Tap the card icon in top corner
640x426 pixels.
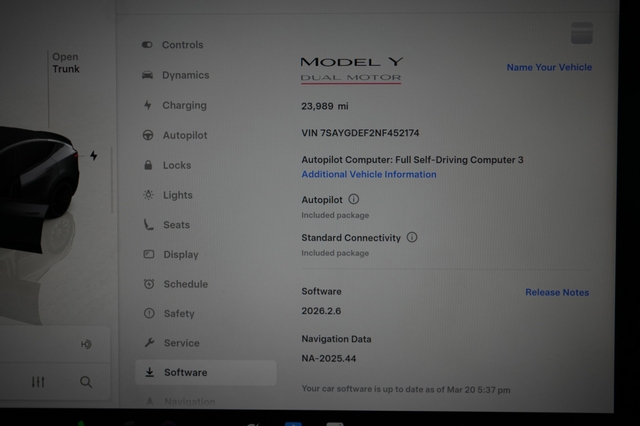pyautogui.click(x=582, y=33)
